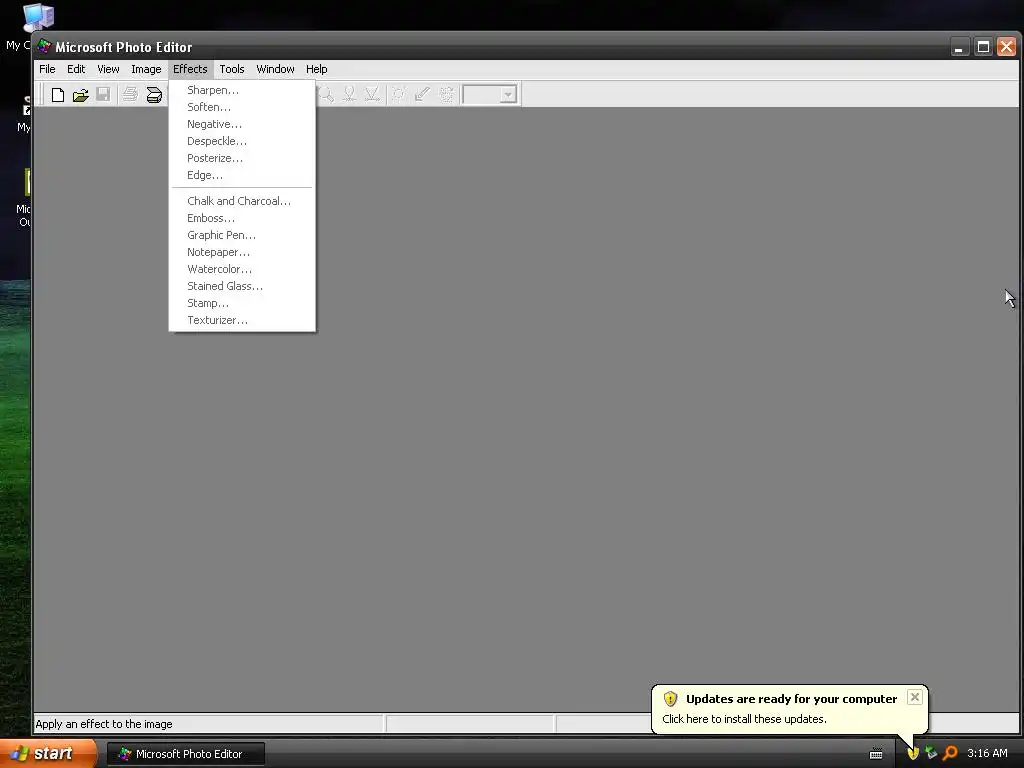Choose Stamp... effect
Image resolution: width=1024 pixels, height=768 pixels.
click(x=242, y=303)
